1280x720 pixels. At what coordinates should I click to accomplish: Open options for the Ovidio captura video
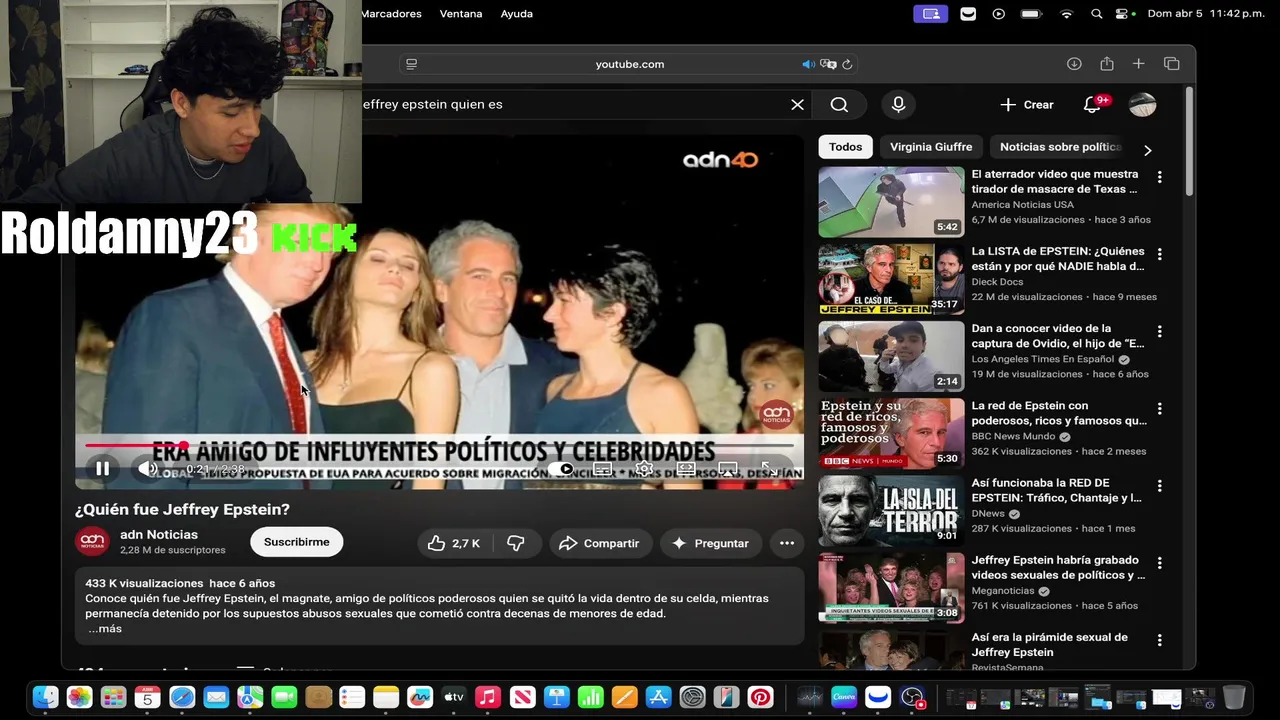pyautogui.click(x=1159, y=331)
